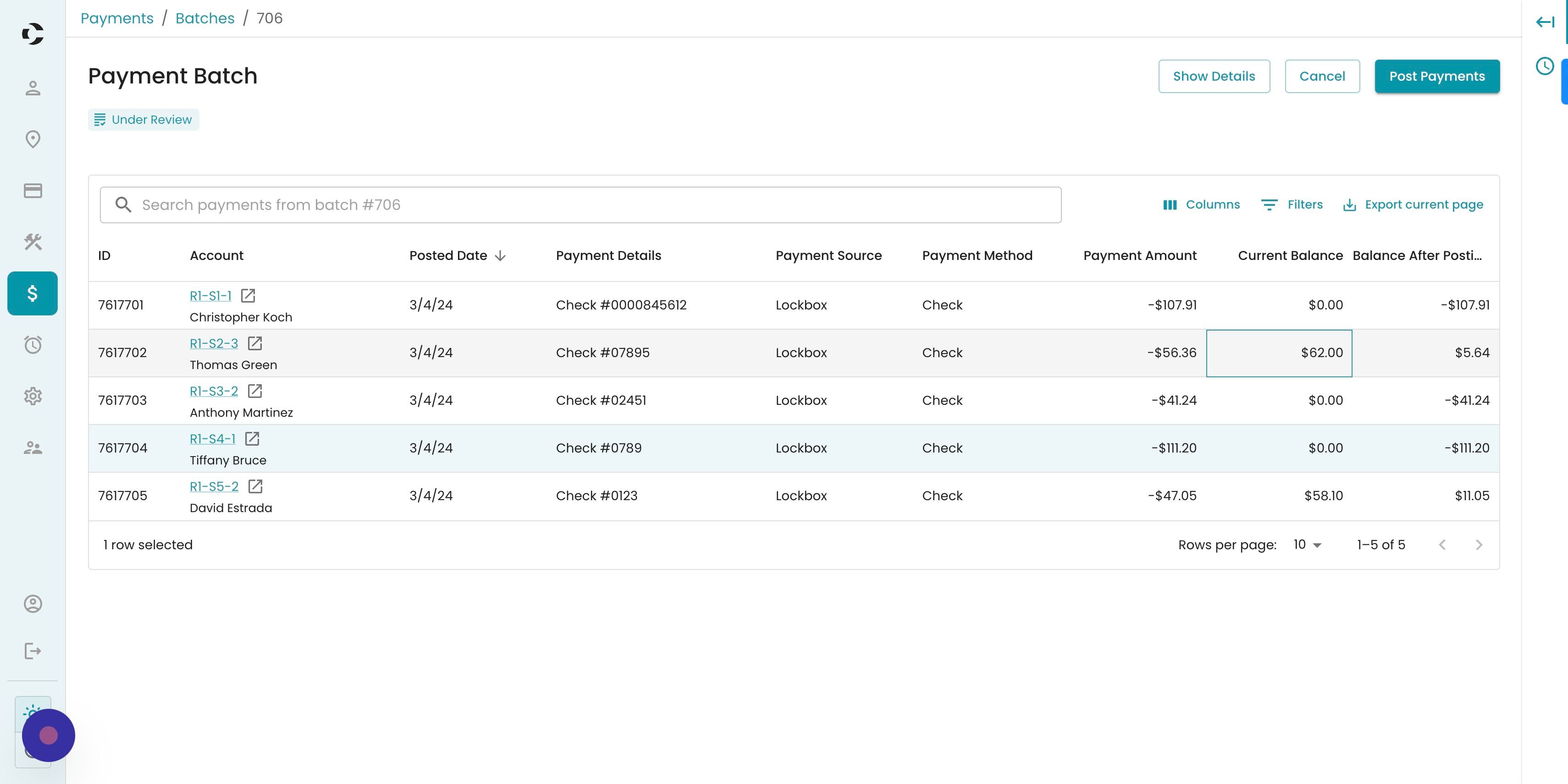1568x784 pixels.
Task: Open account link R1-S5-2
Action: click(214, 486)
